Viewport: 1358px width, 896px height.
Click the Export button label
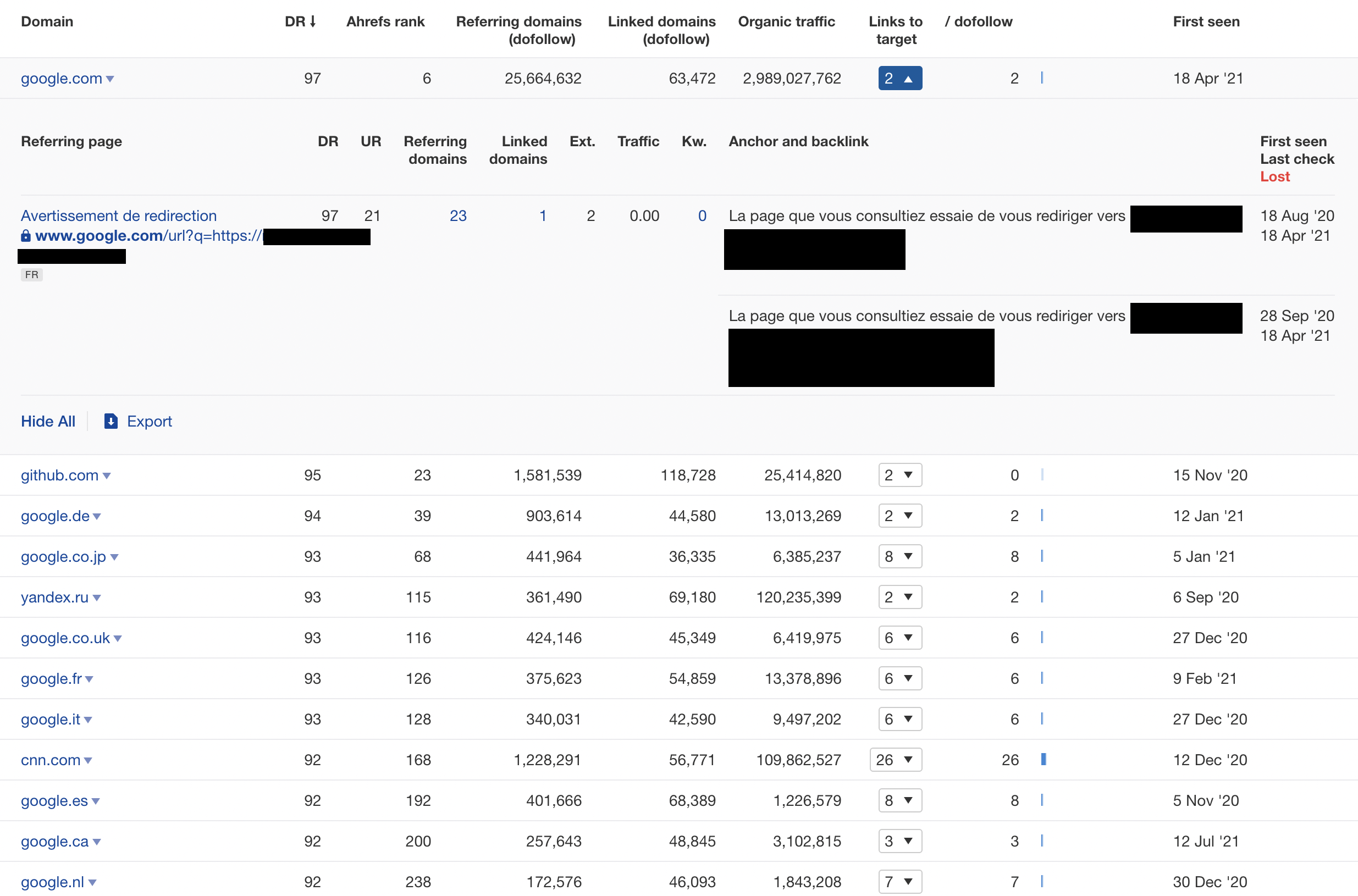[149, 421]
